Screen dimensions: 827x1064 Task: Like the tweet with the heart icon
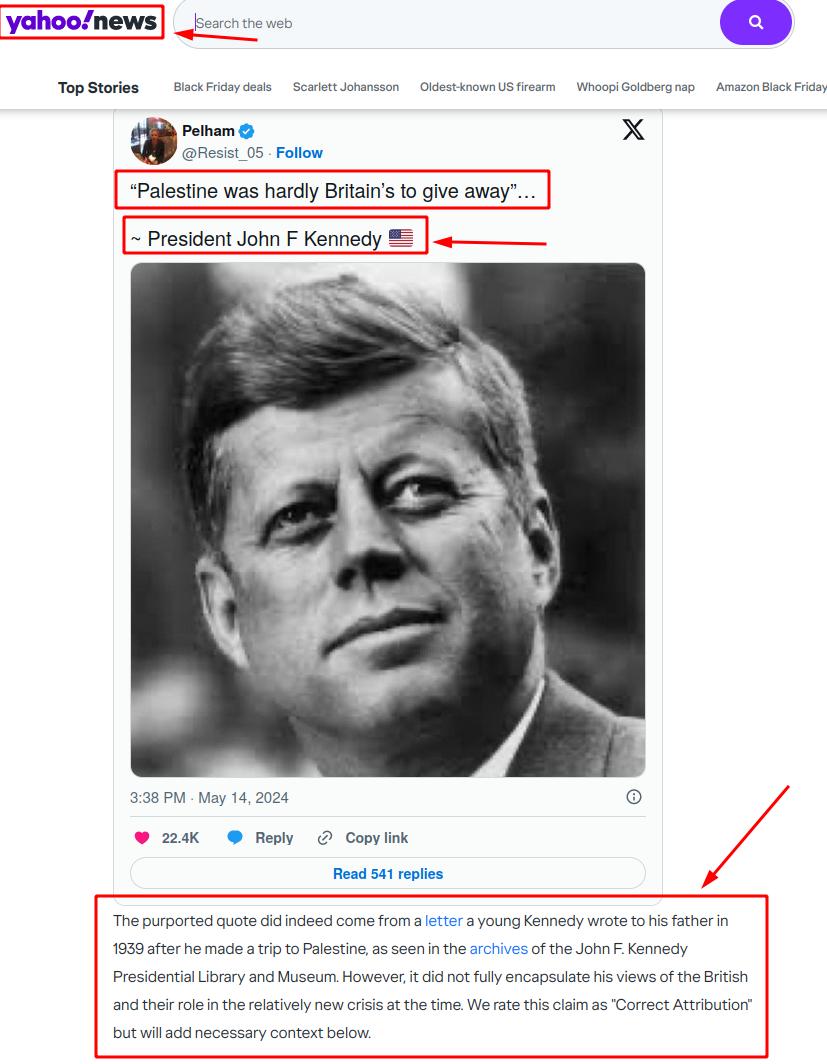point(142,838)
